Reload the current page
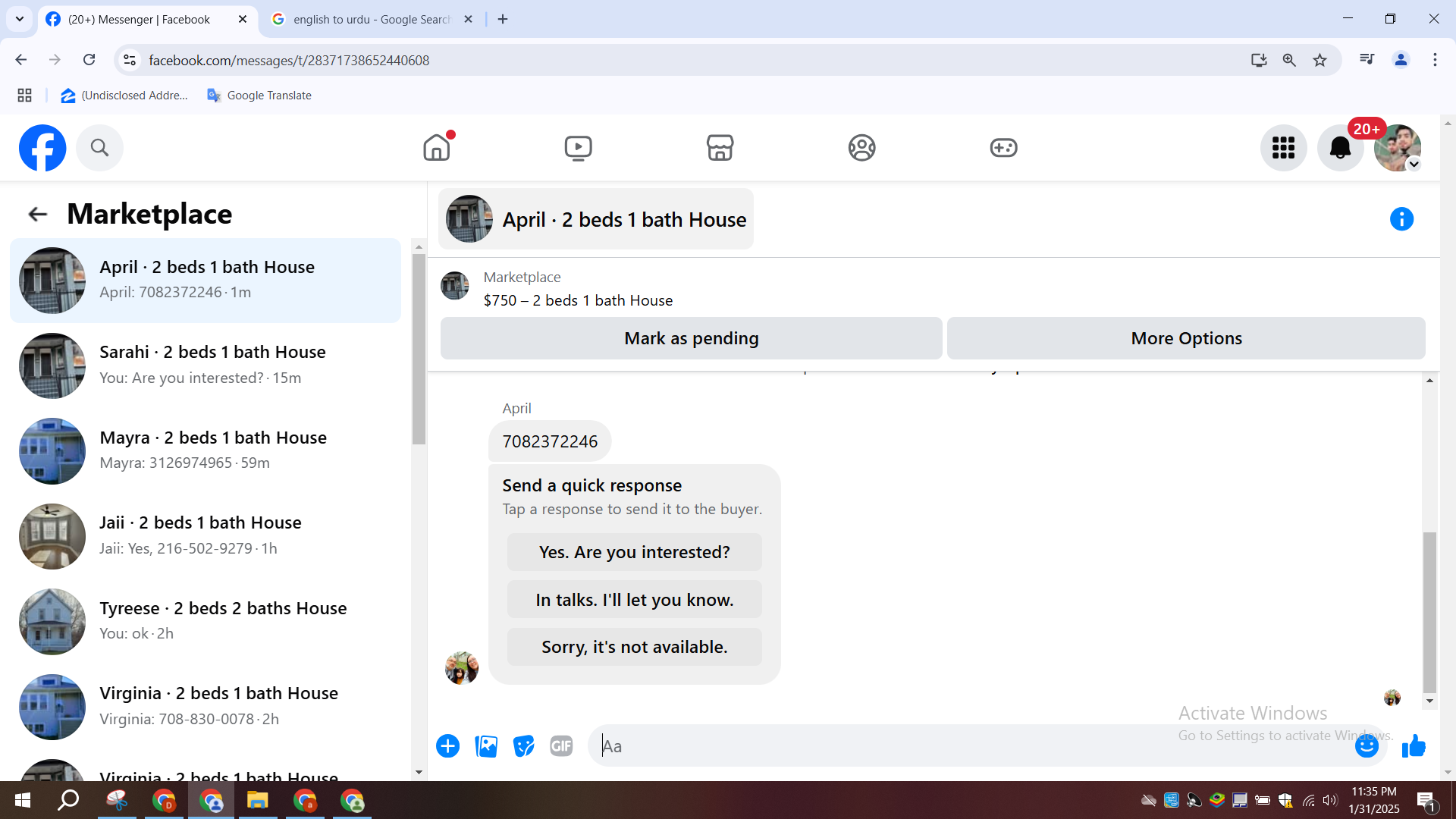This screenshot has height=819, width=1456. point(89,60)
